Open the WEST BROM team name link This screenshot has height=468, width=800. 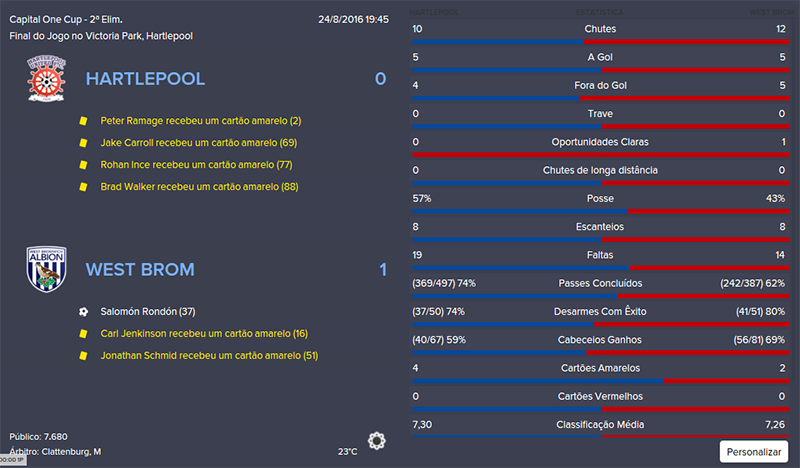click(x=140, y=269)
